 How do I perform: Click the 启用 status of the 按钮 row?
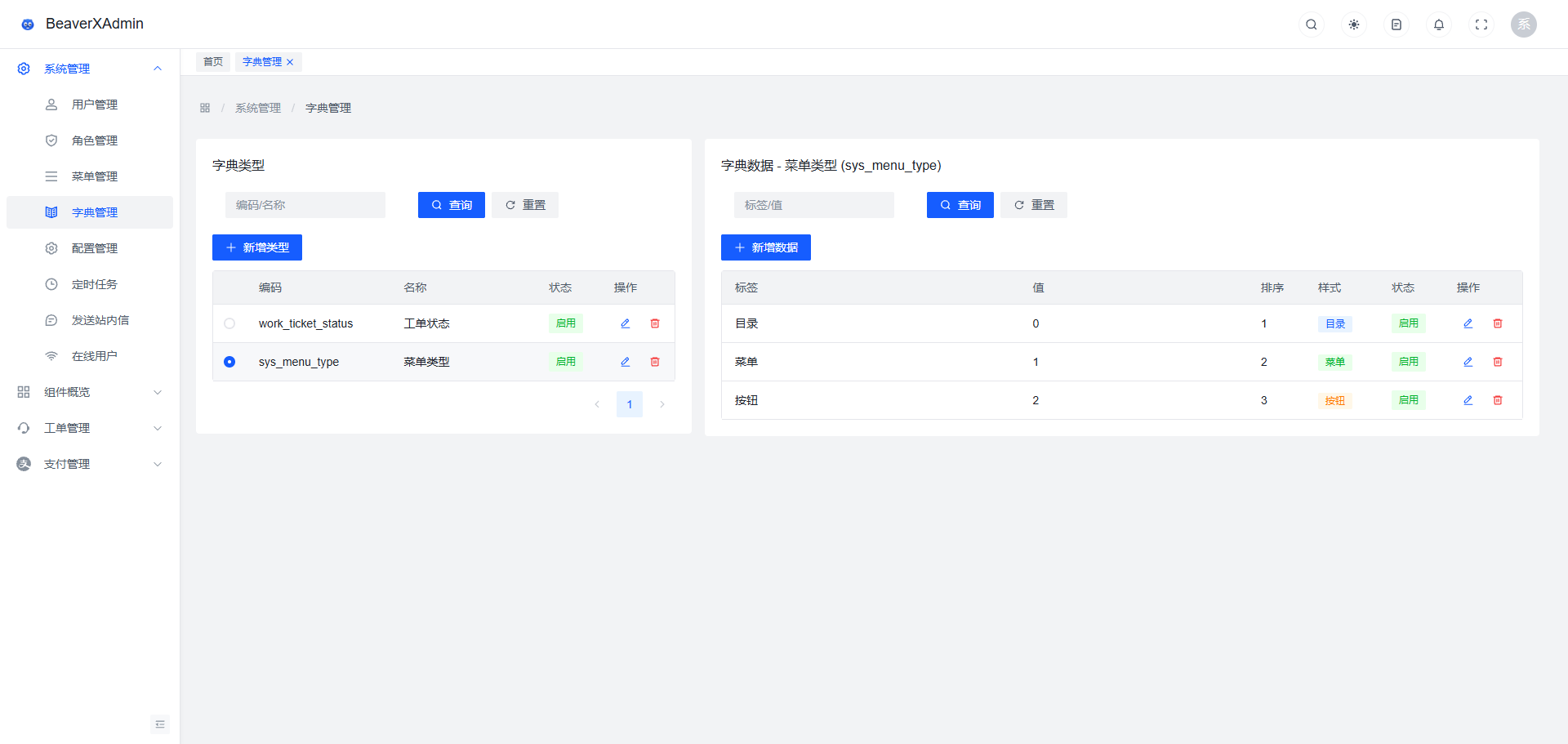pyautogui.click(x=1409, y=400)
